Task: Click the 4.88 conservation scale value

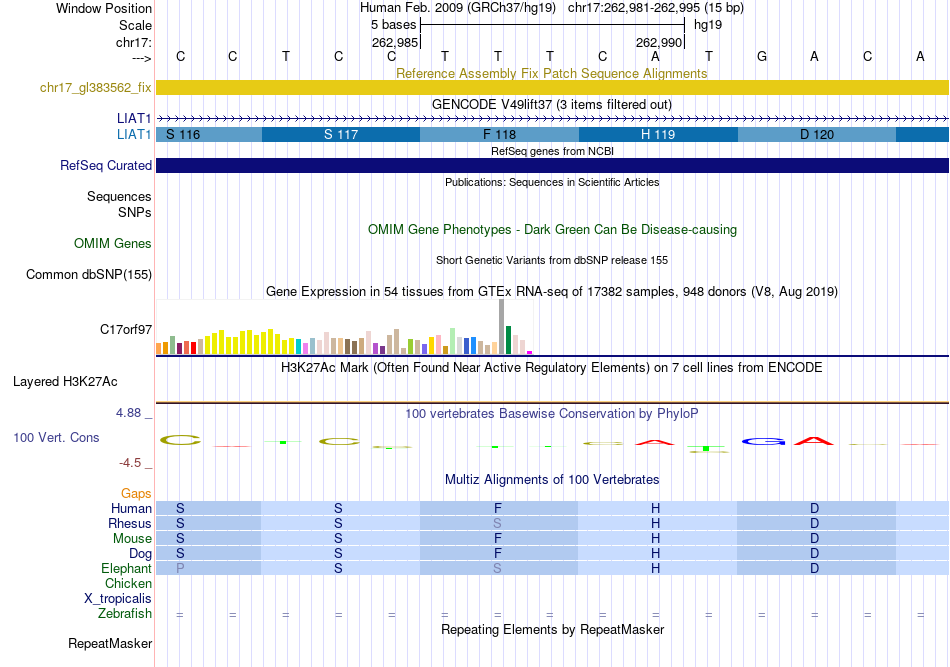Action: tap(128, 413)
